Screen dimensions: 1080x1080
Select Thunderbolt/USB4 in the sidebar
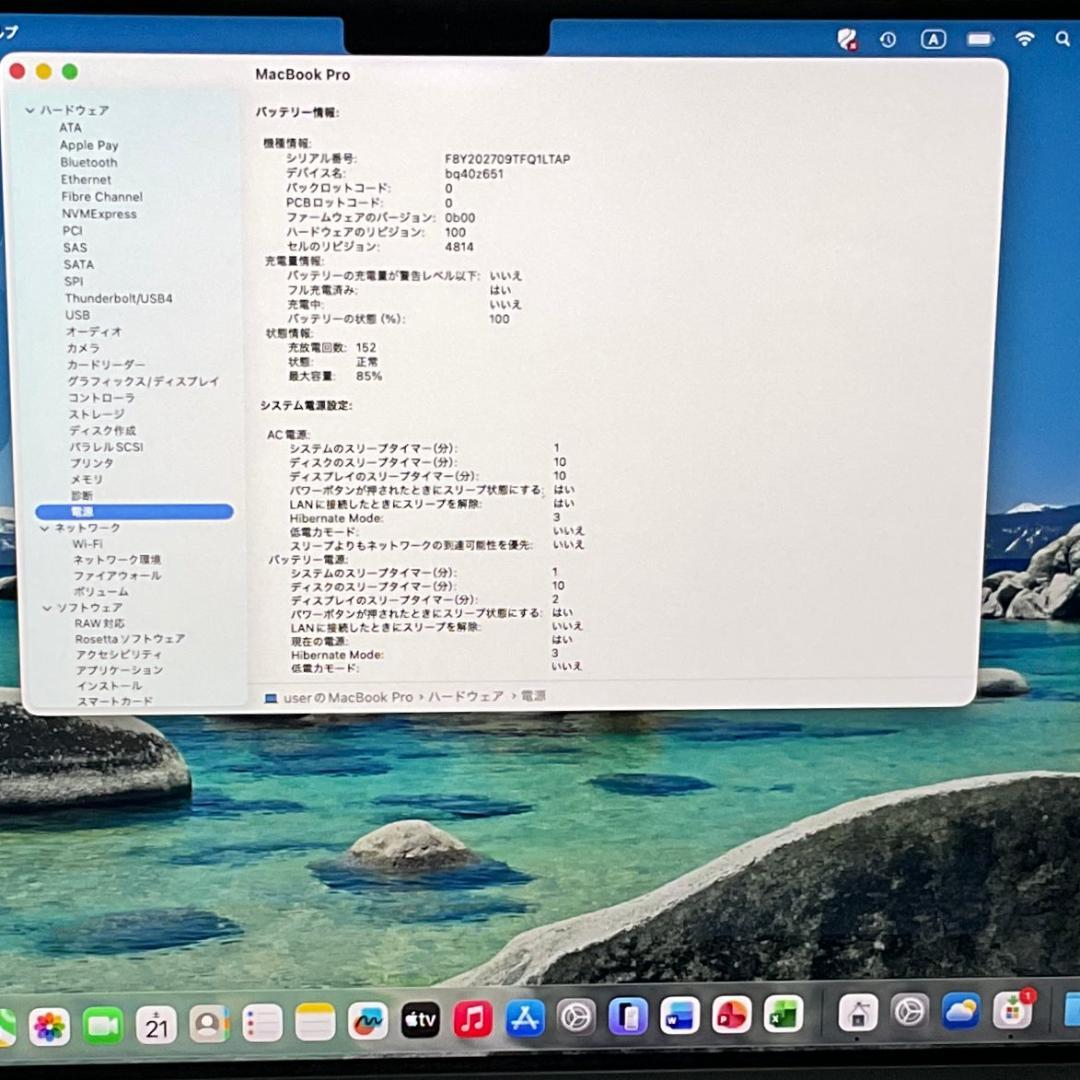coord(118,298)
